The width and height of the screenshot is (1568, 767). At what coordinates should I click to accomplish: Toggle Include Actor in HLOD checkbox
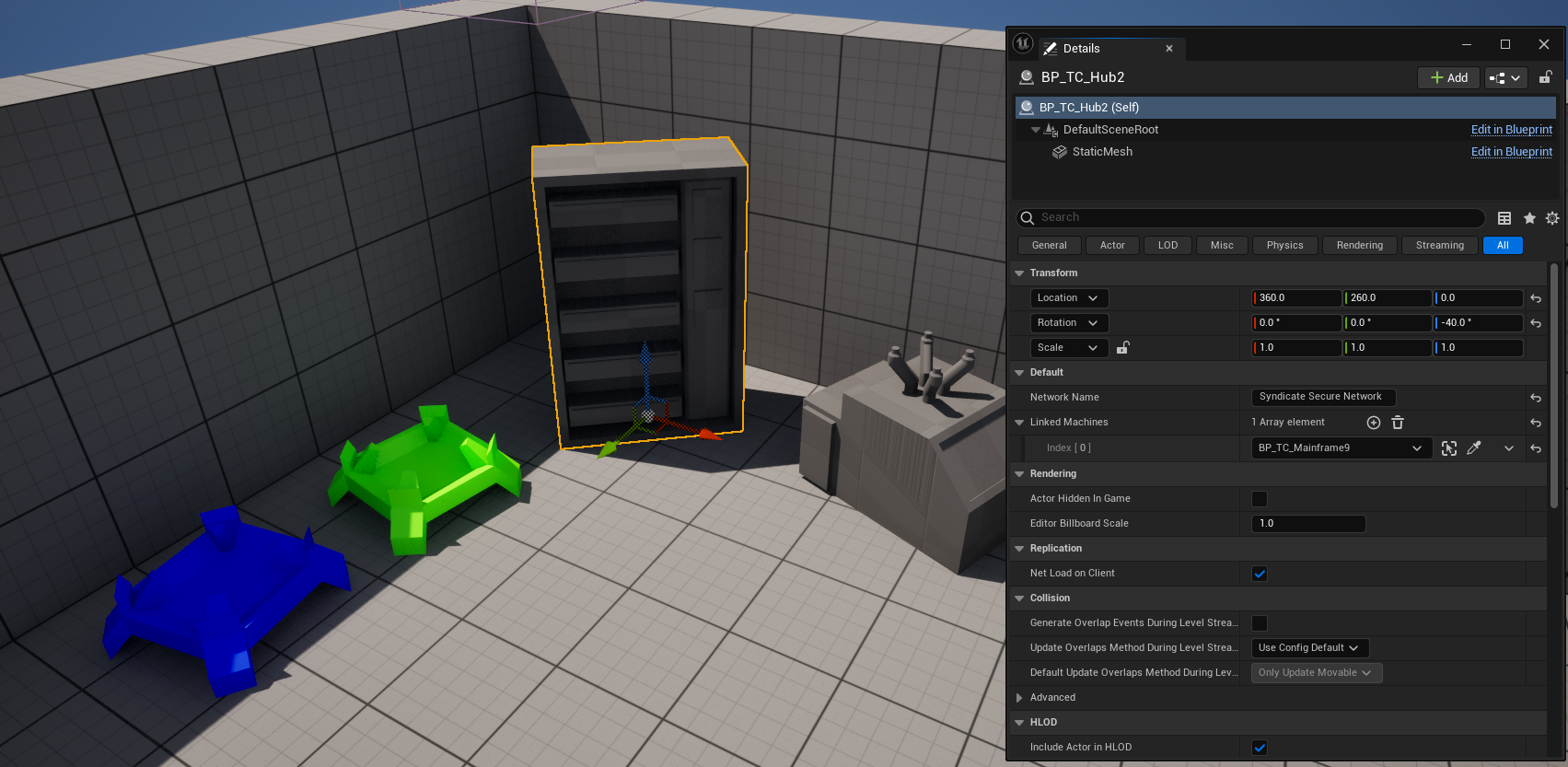point(1260,748)
